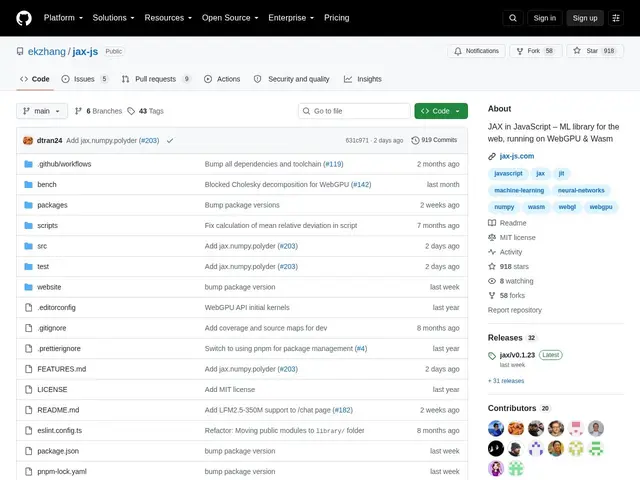
Task: Expand the Resources dropdown
Action: 168,18
